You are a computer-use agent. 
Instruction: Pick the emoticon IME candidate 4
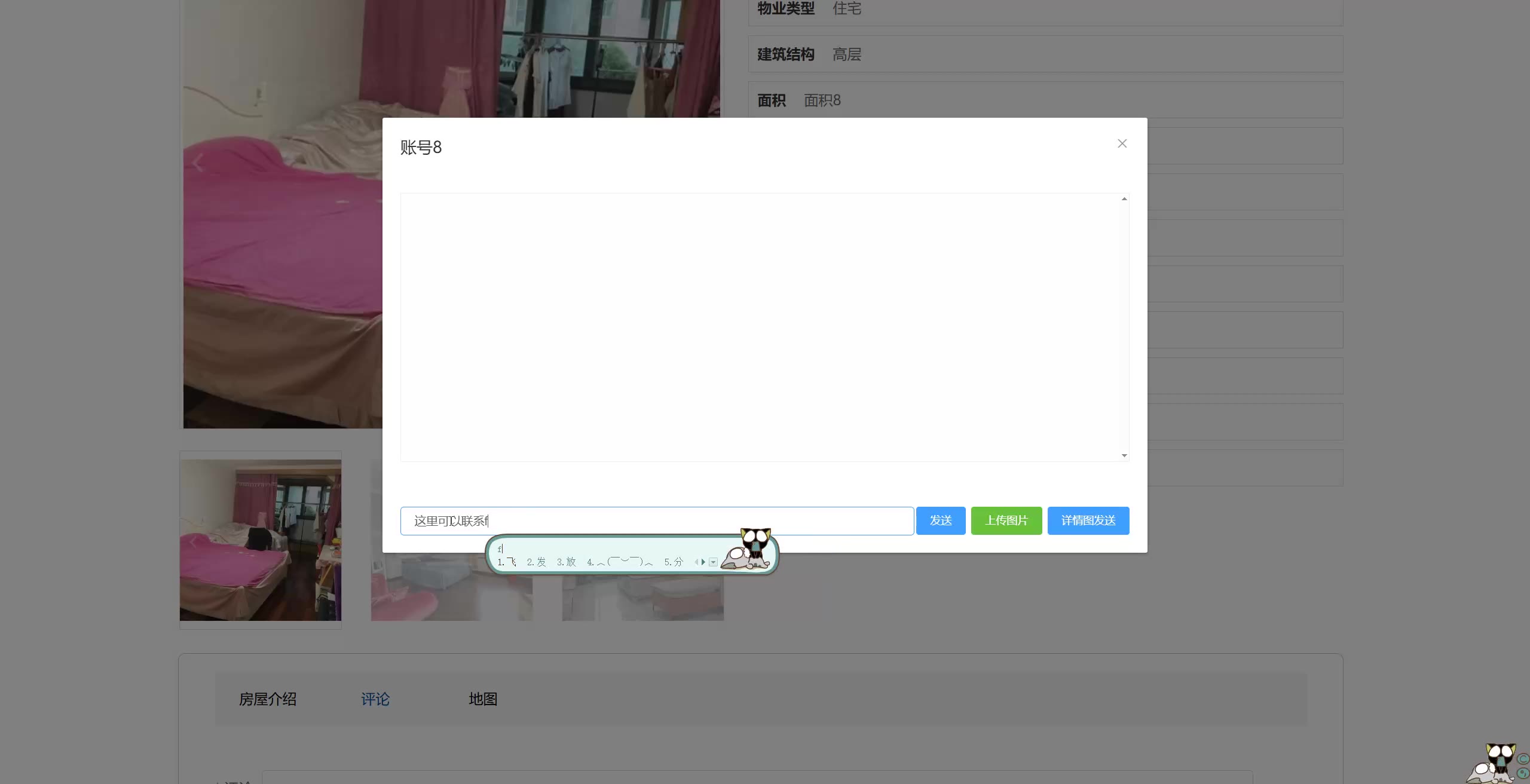point(620,562)
